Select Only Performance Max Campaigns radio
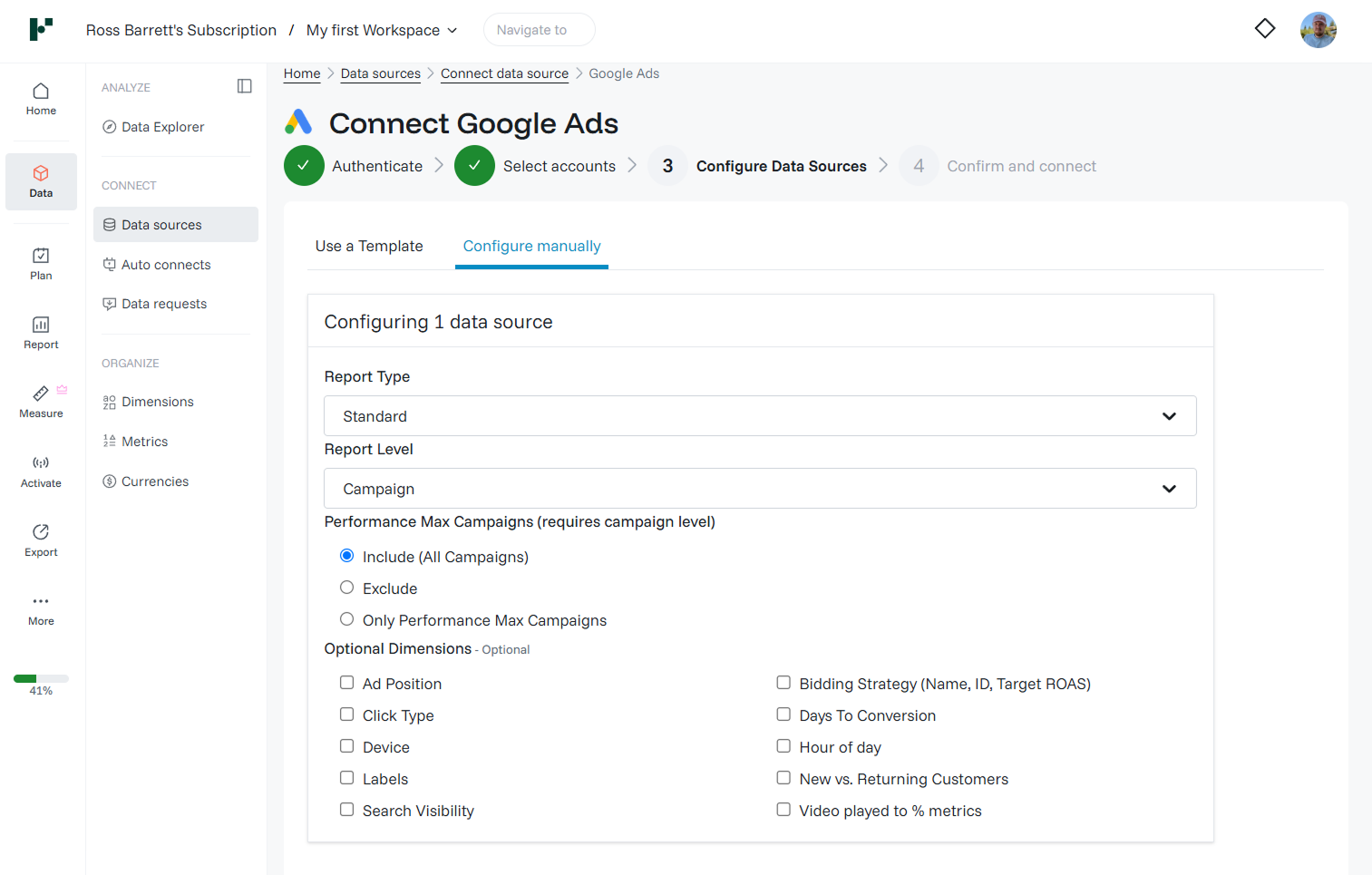 pos(346,619)
